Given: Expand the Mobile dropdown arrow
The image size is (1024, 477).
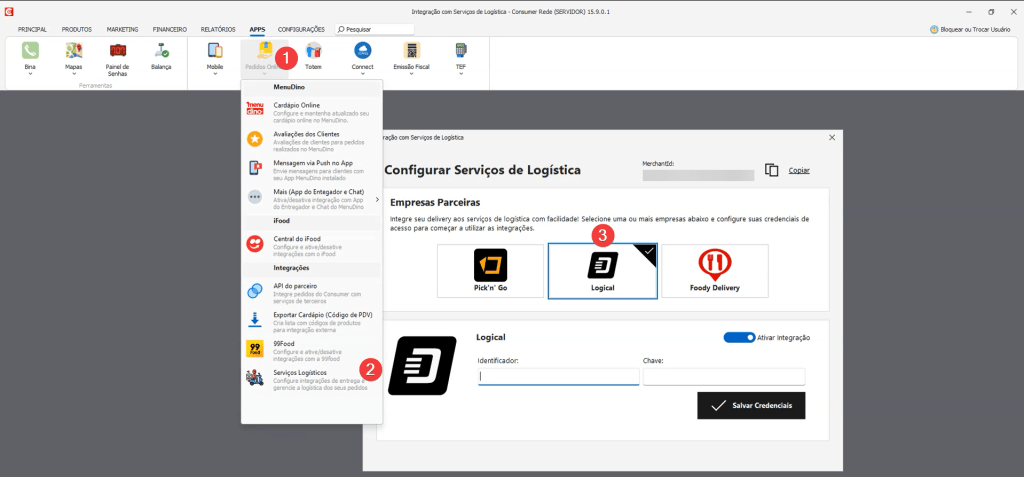Looking at the screenshot, I should (215, 74).
